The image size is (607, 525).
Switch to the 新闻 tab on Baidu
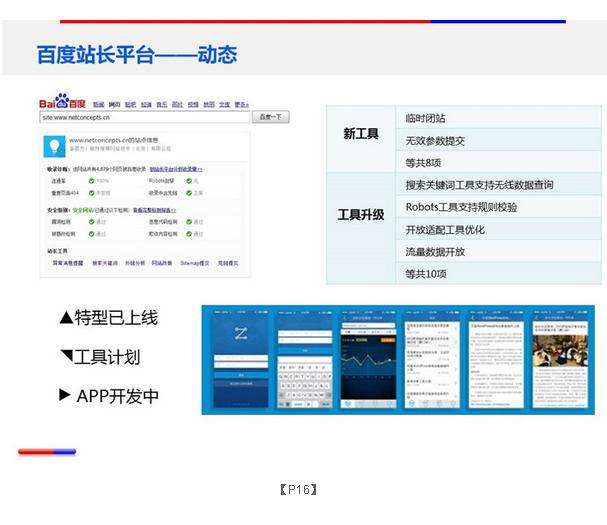click(x=98, y=103)
